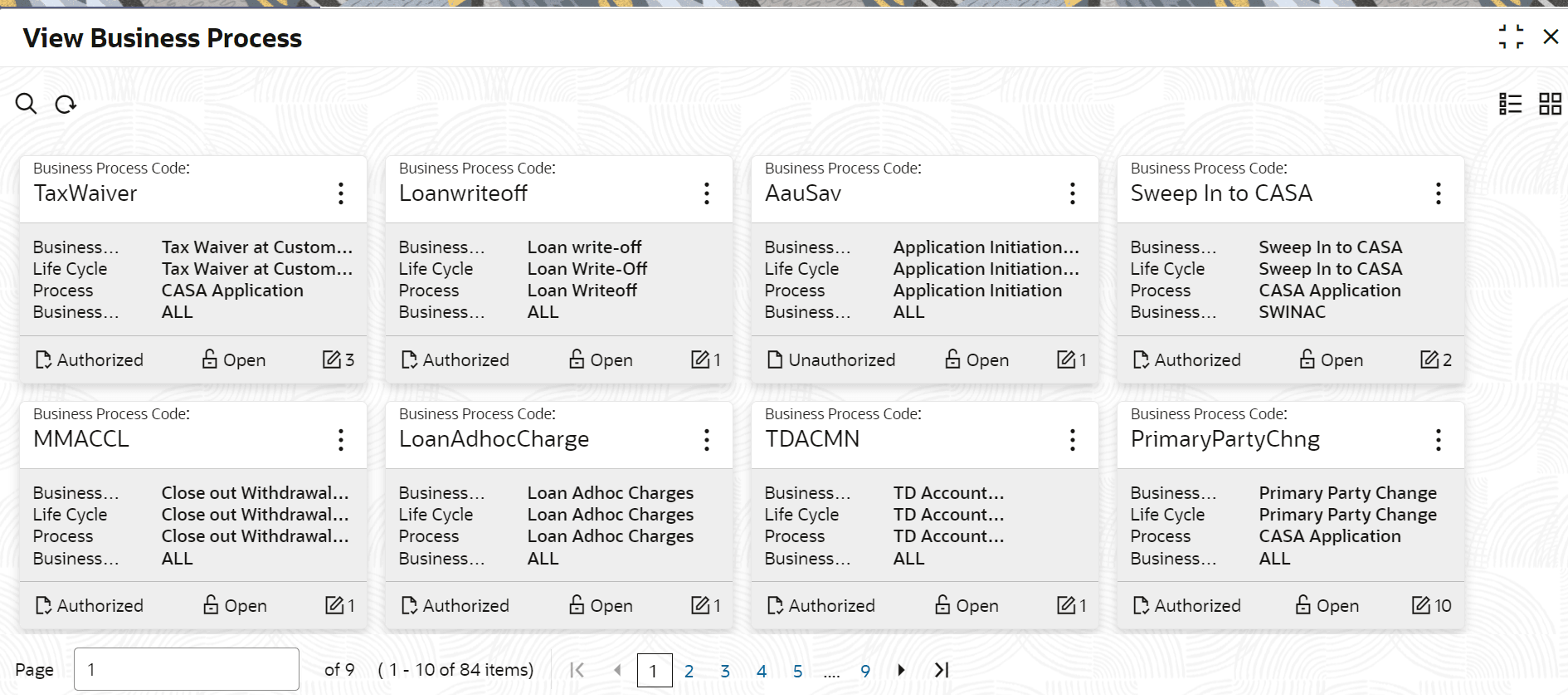1568x699 pixels.
Task: Click the Page number input field
Action: 187,669
